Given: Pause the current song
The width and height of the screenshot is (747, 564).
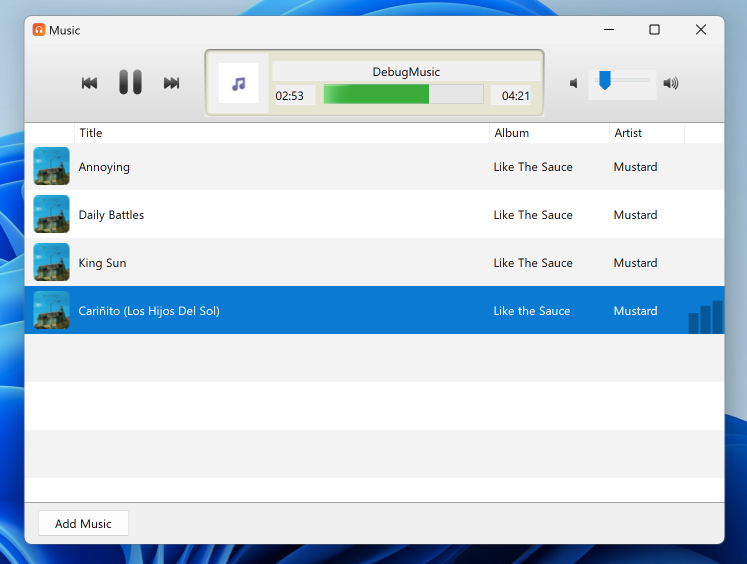Looking at the screenshot, I should pos(130,82).
